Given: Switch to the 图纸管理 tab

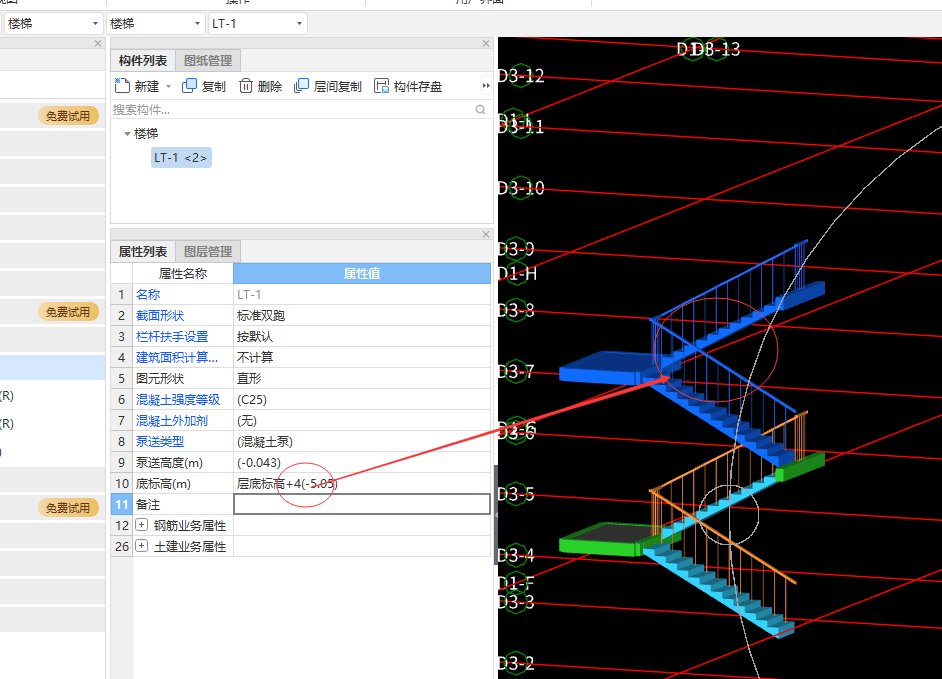Looking at the screenshot, I should pos(208,61).
